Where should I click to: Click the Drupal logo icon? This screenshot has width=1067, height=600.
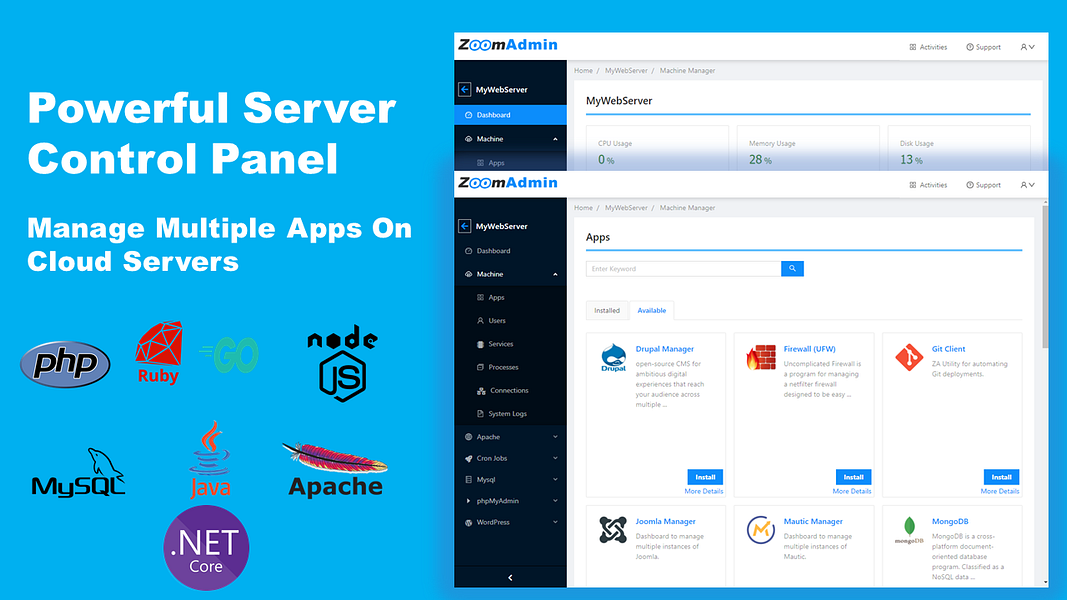pyautogui.click(x=613, y=358)
